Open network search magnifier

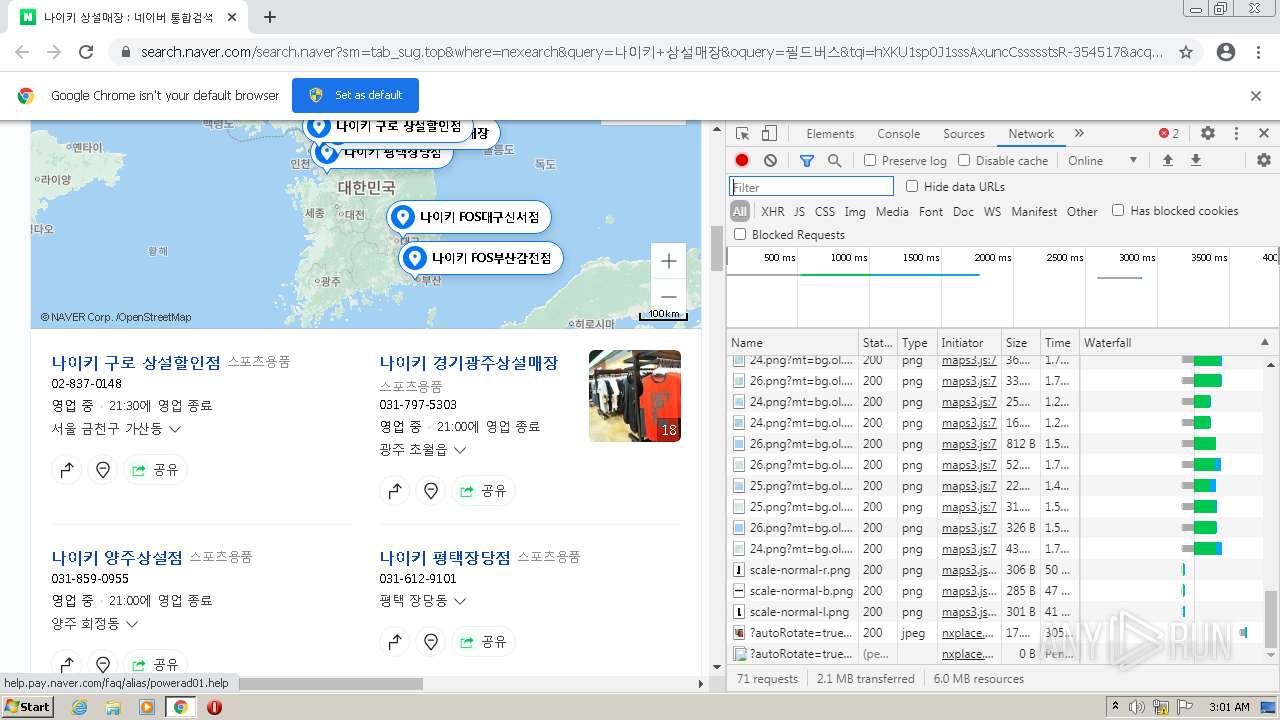coord(834,160)
